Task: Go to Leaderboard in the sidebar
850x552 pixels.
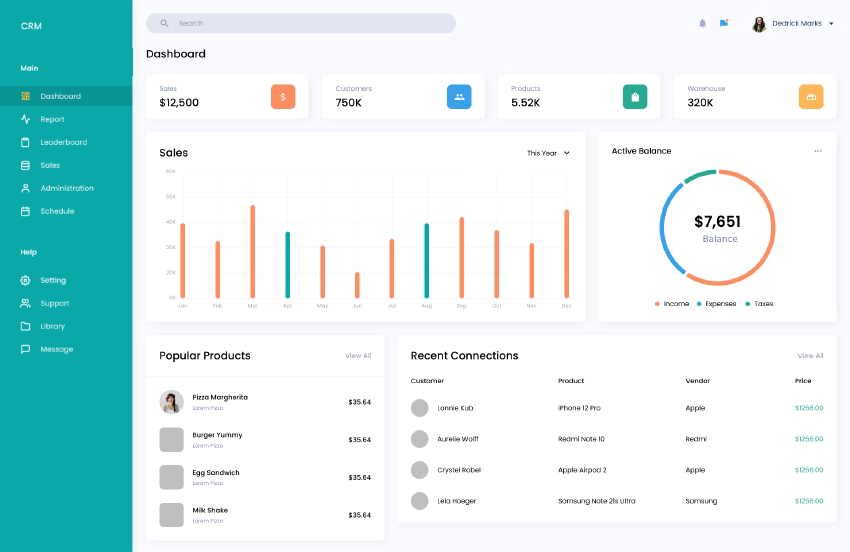Action: coord(63,142)
